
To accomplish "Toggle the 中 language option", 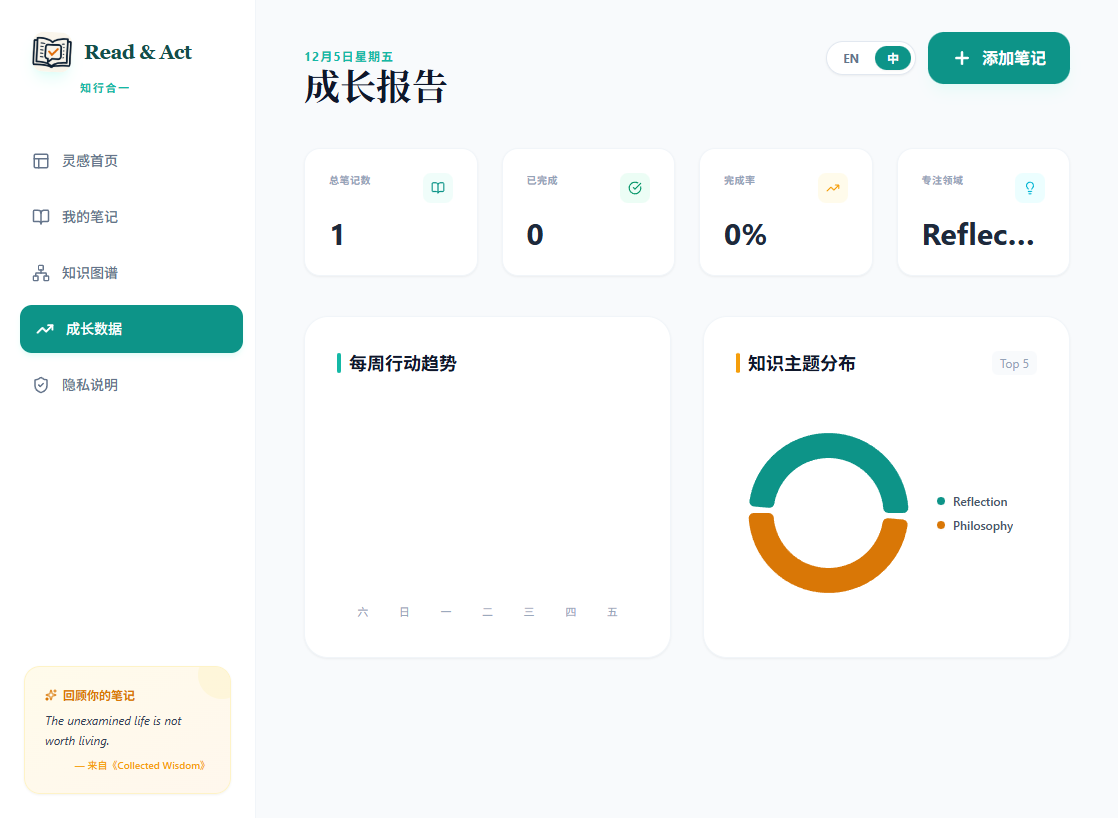I will (x=891, y=58).
